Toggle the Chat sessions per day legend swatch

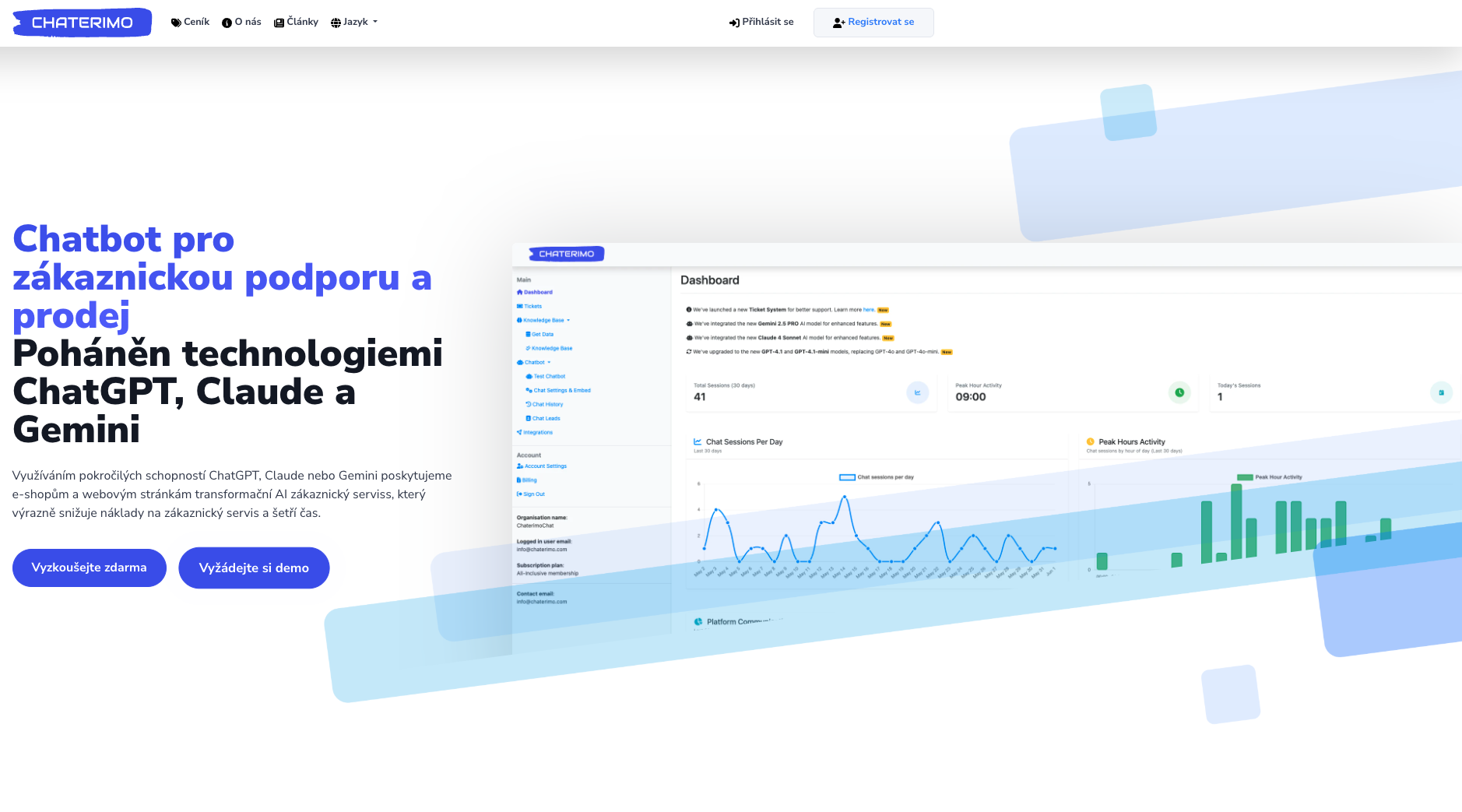click(847, 477)
